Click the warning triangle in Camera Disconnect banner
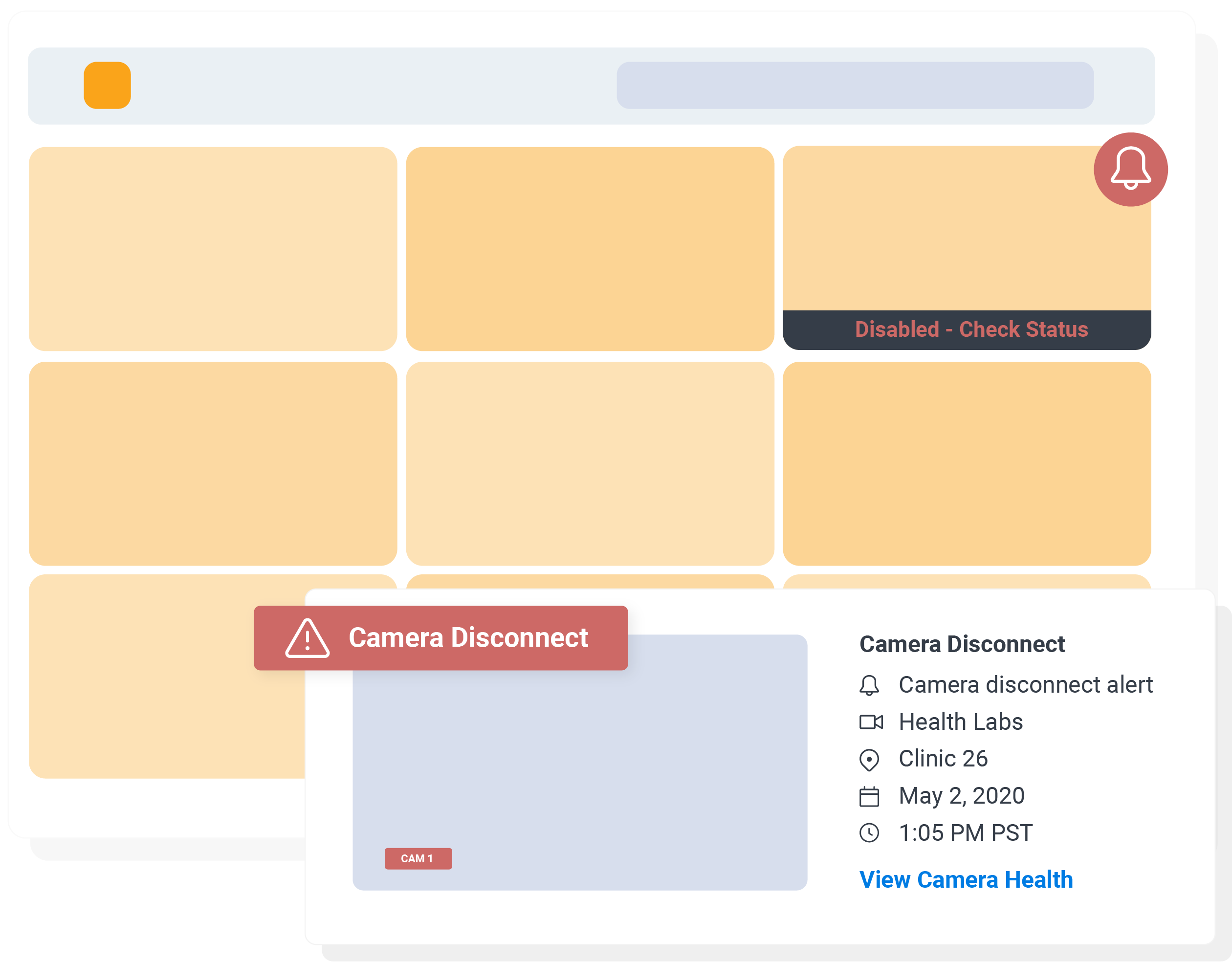This screenshot has width=1232, height=962. [307, 638]
